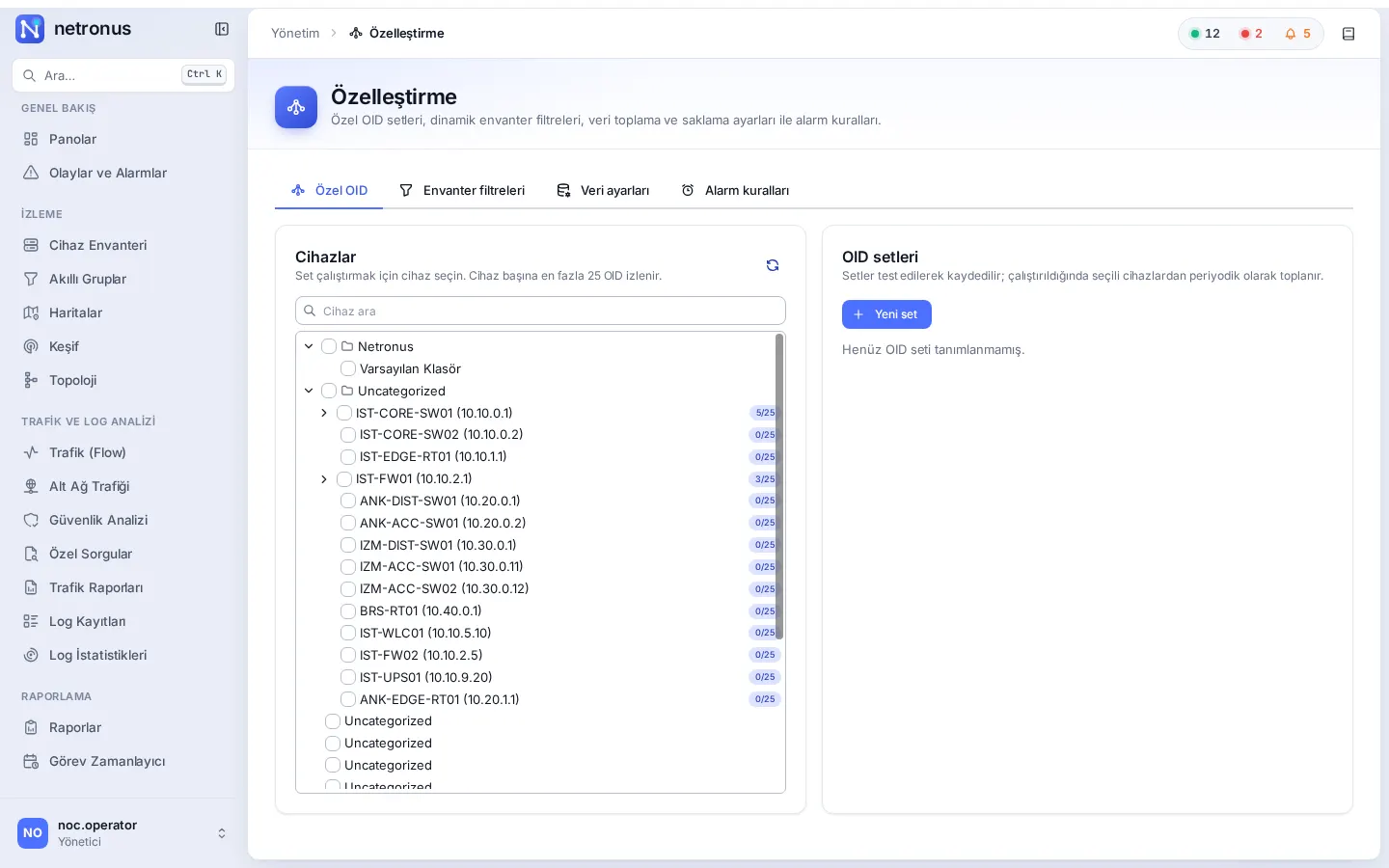Tick the BRS-RT01 (10.40.0.1) checkbox
The height and width of the screenshot is (868, 1389).
[x=348, y=611]
